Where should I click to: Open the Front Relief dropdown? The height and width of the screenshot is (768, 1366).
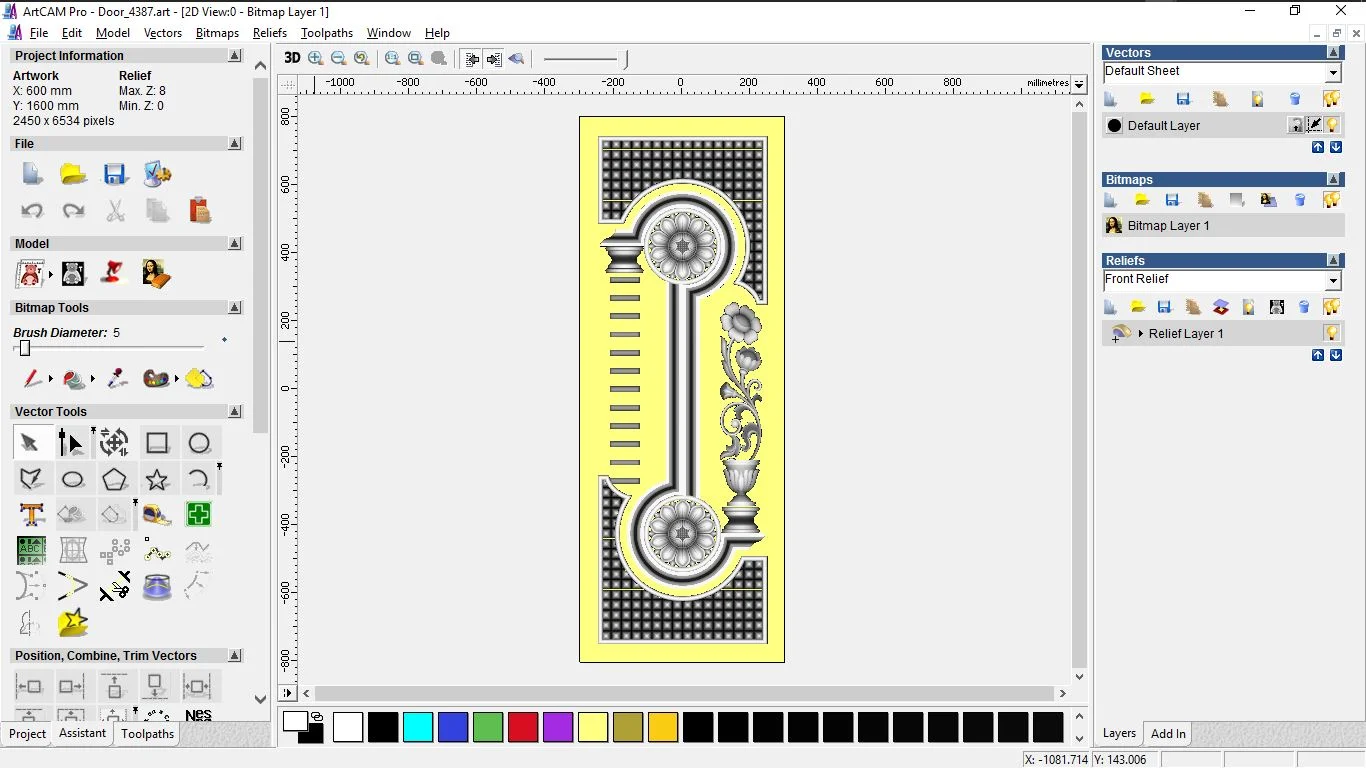[1333, 280]
